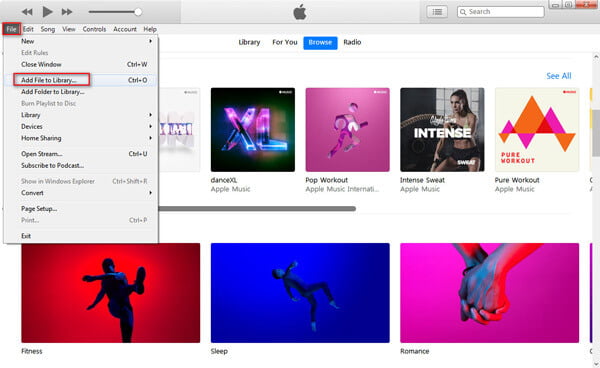Screen dimensions: 600x368
Task: Switch to the For You tab
Action: pyautogui.click(x=285, y=42)
